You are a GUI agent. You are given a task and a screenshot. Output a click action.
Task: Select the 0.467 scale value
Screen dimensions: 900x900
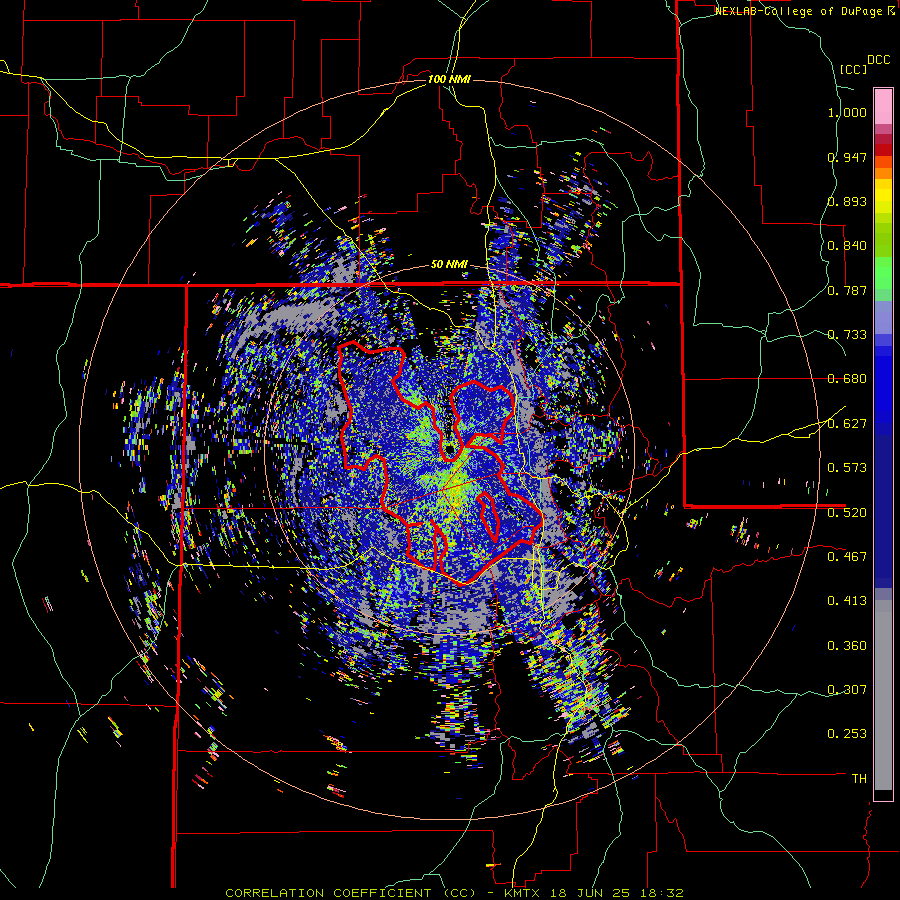(847, 556)
